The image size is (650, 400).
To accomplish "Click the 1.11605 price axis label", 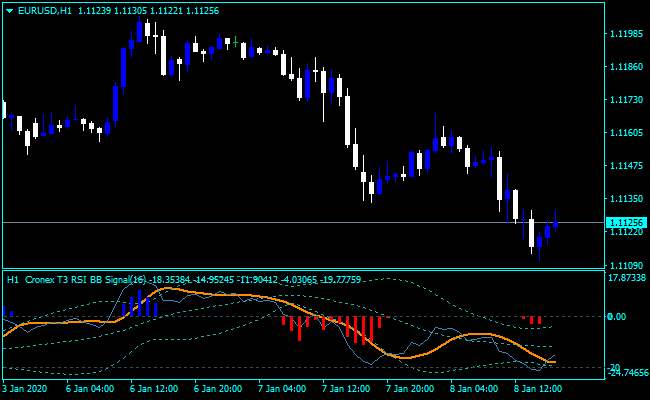I will tap(626, 133).
